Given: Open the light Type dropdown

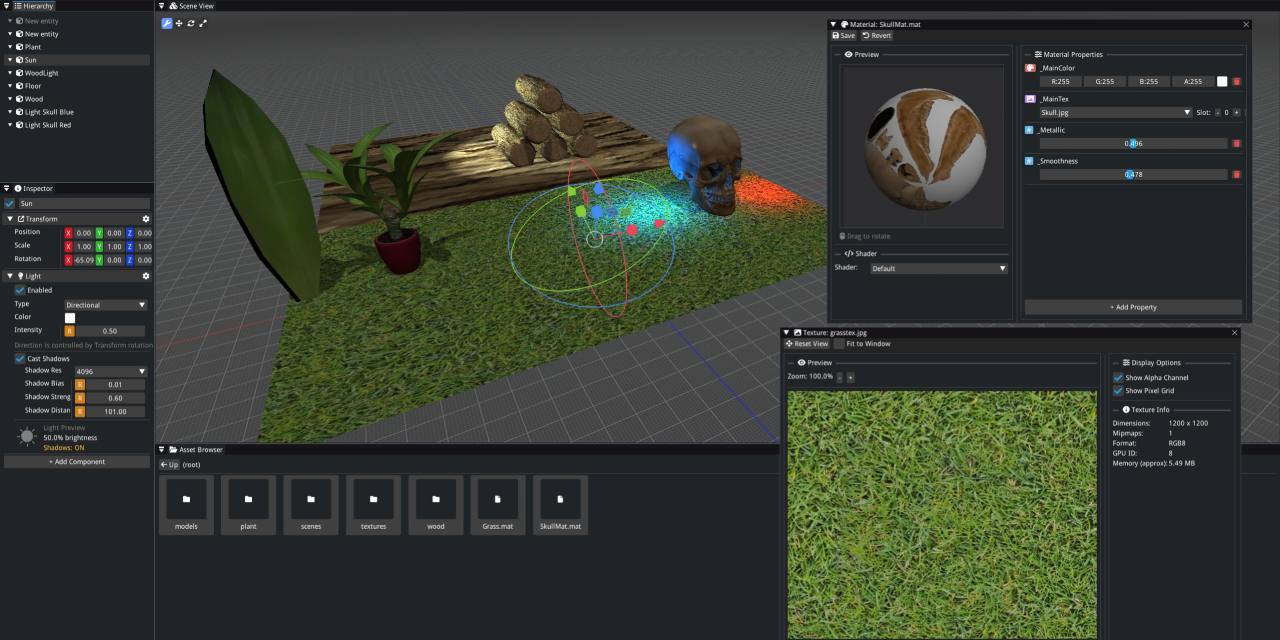Looking at the screenshot, I should pyautogui.click(x=106, y=305).
